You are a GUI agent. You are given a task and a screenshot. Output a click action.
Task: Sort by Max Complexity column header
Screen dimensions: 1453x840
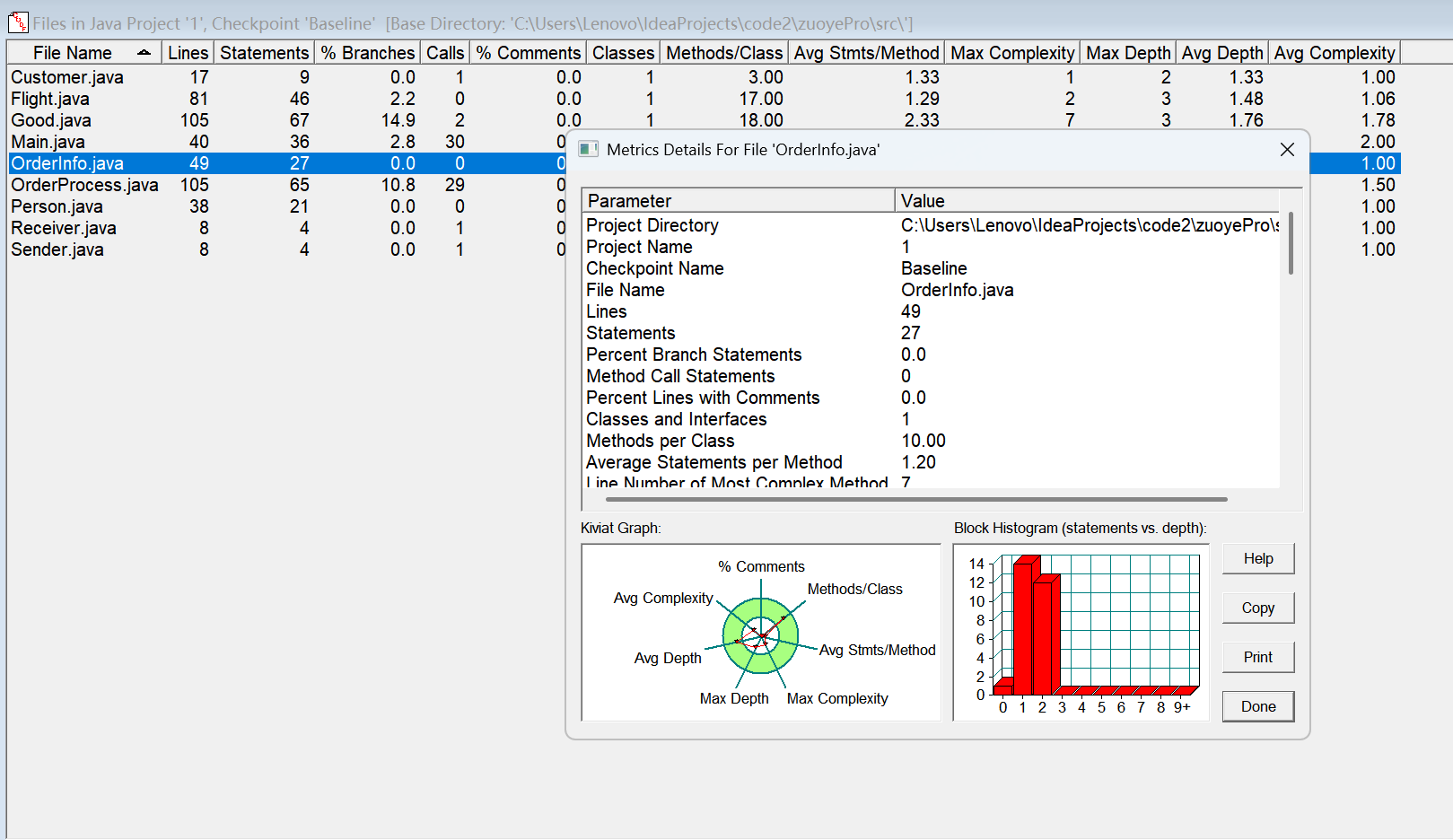point(1012,53)
